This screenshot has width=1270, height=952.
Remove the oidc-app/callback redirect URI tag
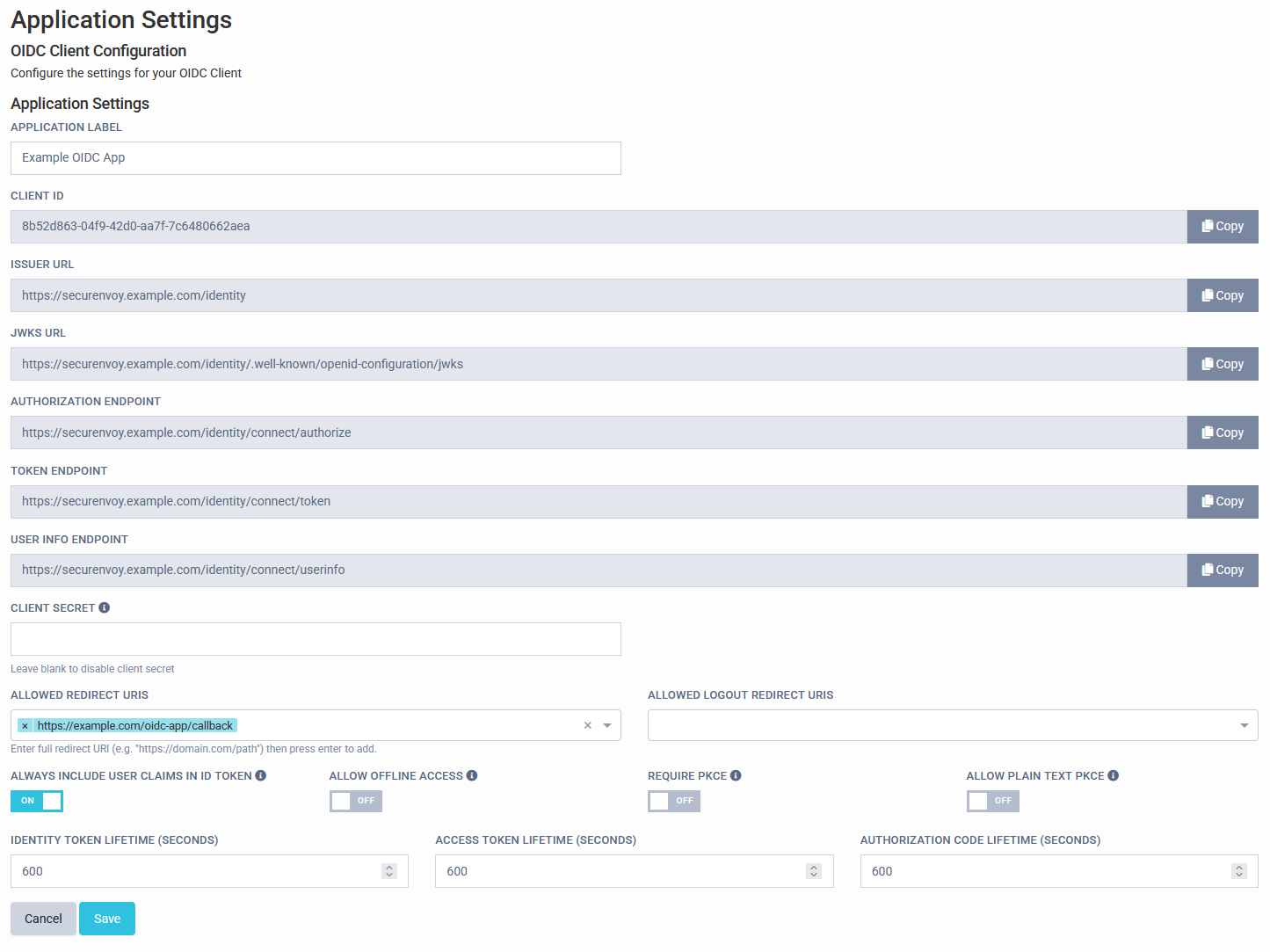(25, 726)
